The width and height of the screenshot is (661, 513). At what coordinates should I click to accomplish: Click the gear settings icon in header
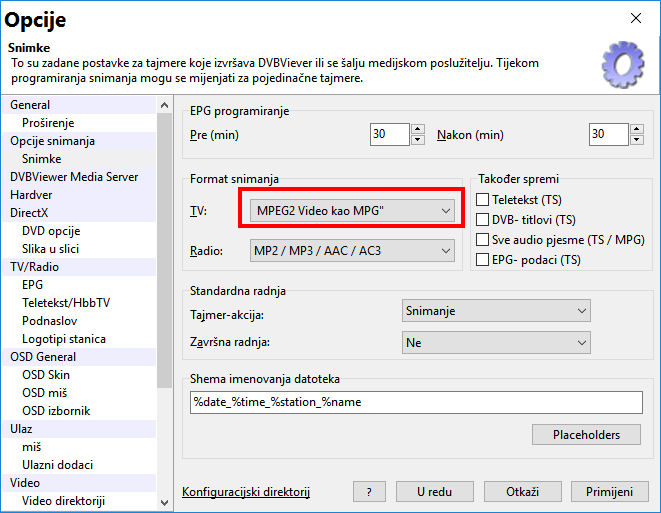623,66
